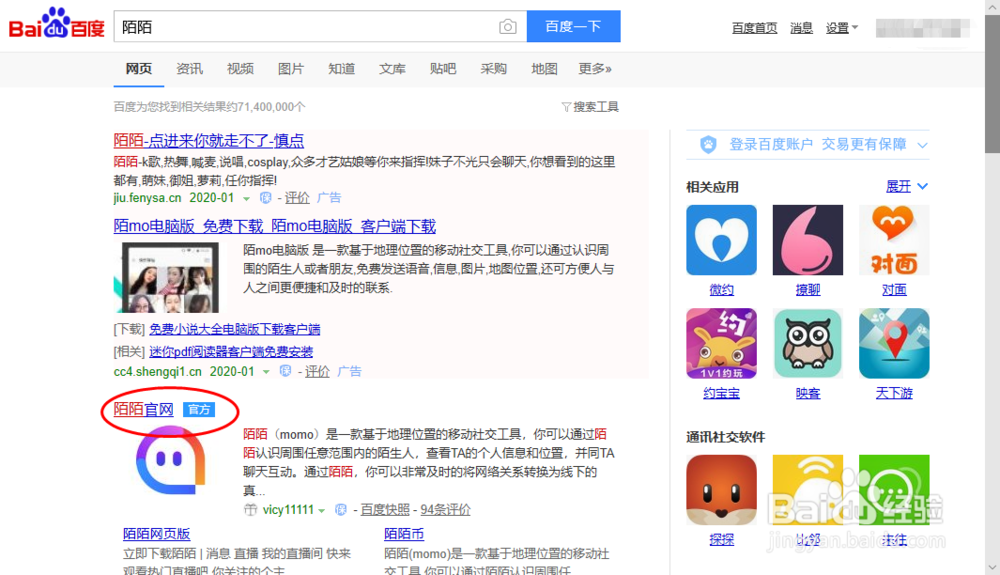Viewport: 1000px width, 575px height.
Task: Open the 微约 app icon
Action: (721, 240)
